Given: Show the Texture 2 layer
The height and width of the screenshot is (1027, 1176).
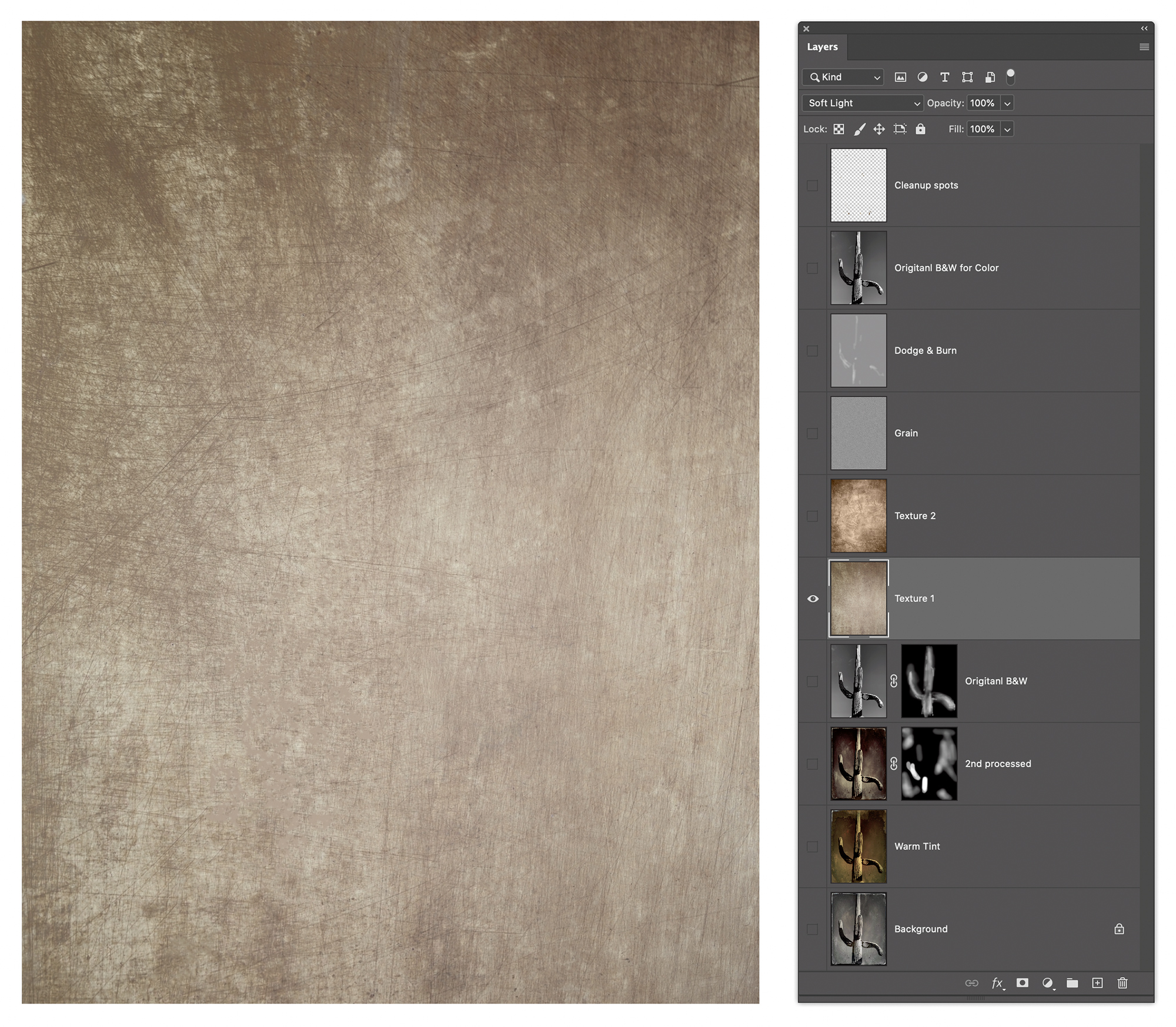Looking at the screenshot, I should pyautogui.click(x=813, y=516).
